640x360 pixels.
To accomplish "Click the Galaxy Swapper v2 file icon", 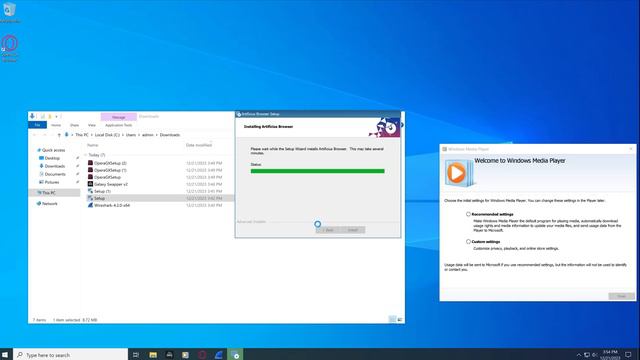I will (90, 184).
